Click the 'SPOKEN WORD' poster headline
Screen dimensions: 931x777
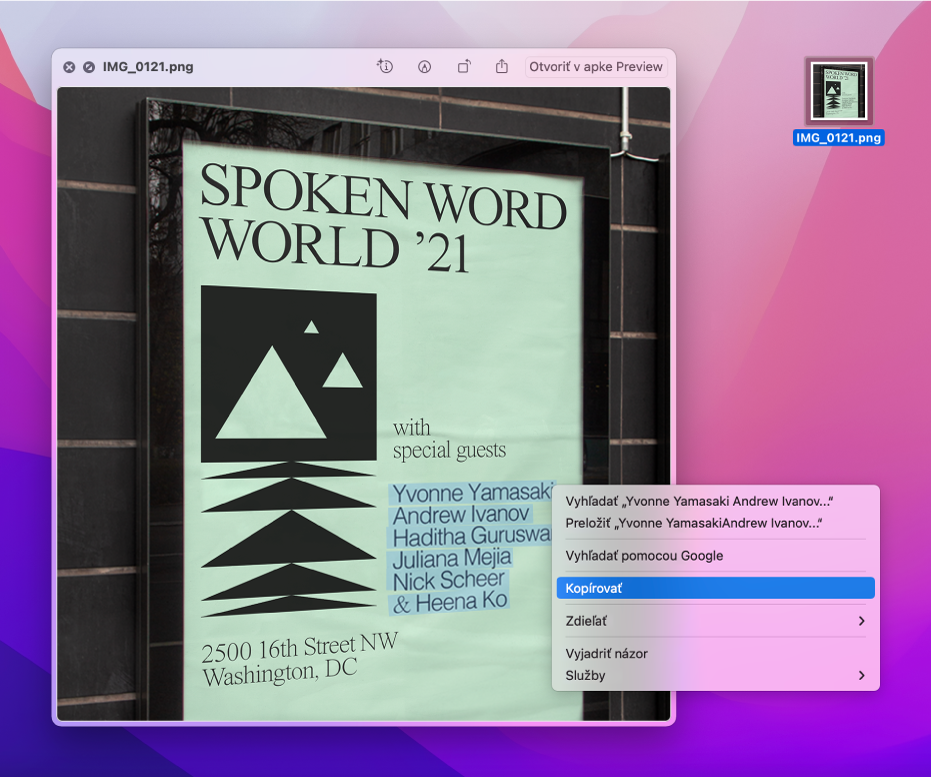[383, 195]
